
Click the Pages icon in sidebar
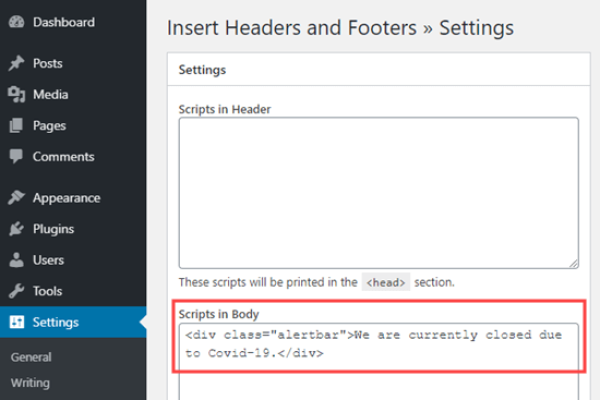pyautogui.click(x=16, y=126)
